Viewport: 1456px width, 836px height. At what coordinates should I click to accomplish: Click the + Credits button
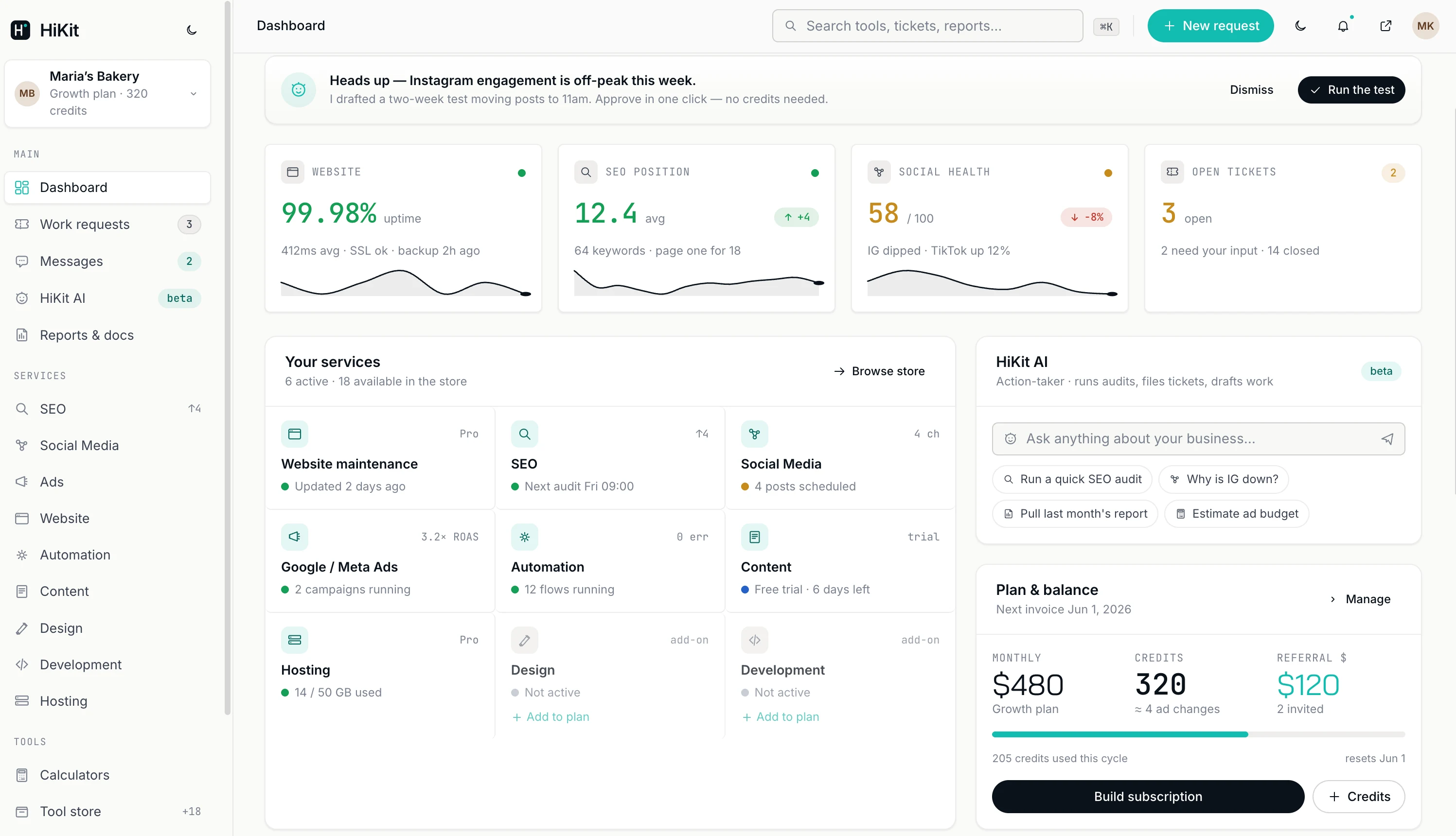(1359, 796)
